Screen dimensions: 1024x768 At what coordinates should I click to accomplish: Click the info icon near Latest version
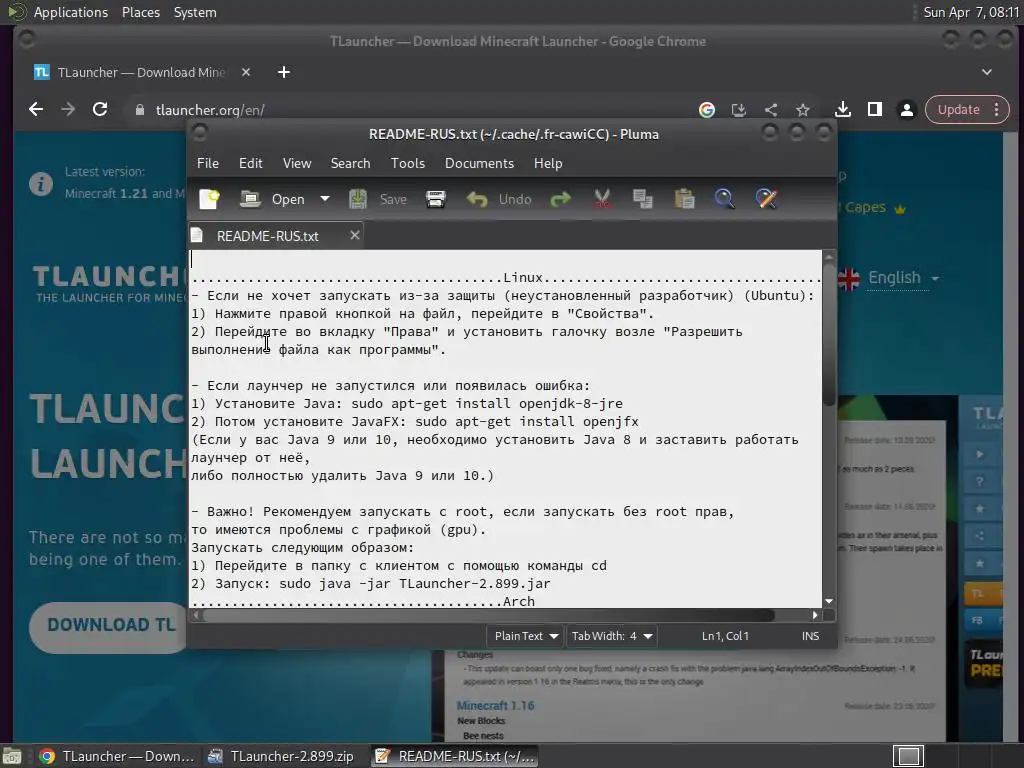pos(41,184)
